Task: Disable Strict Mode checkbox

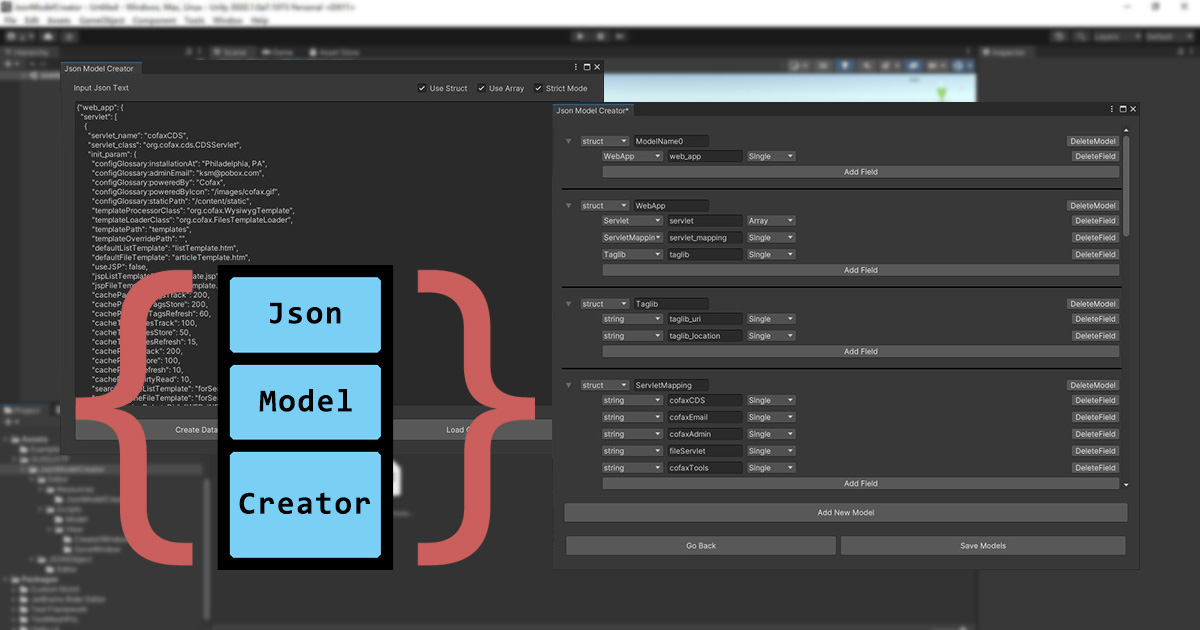Action: (539, 87)
